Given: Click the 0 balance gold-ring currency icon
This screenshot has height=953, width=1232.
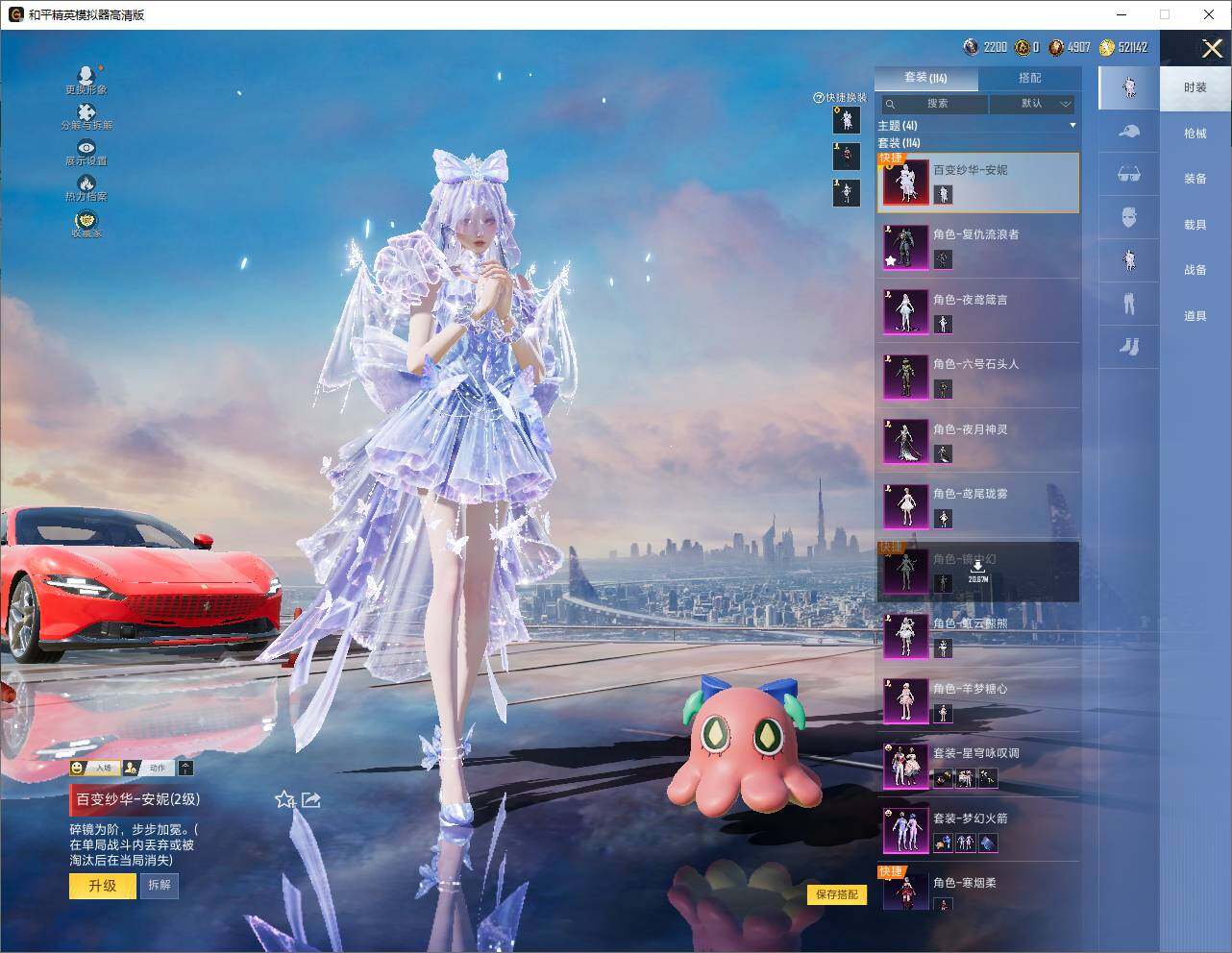Looking at the screenshot, I should click(x=1023, y=47).
